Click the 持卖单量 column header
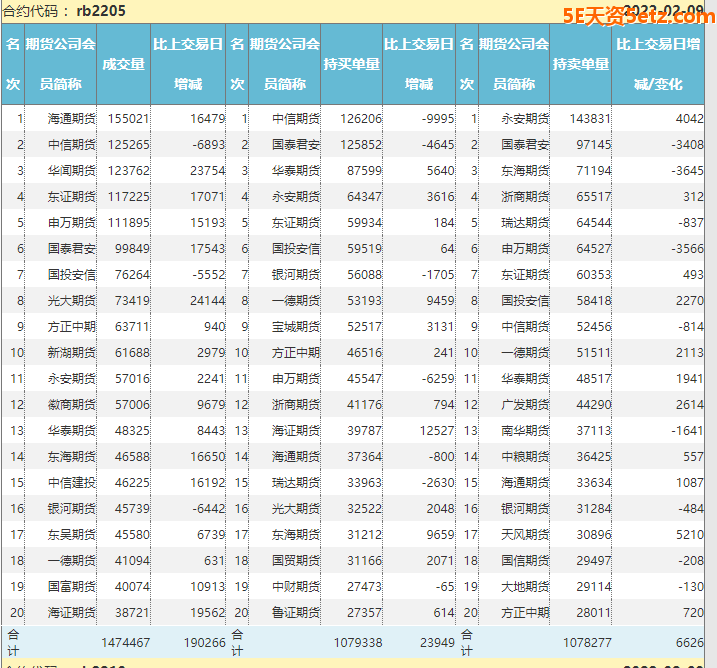The width and height of the screenshot is (717, 668). pyautogui.click(x=580, y=64)
